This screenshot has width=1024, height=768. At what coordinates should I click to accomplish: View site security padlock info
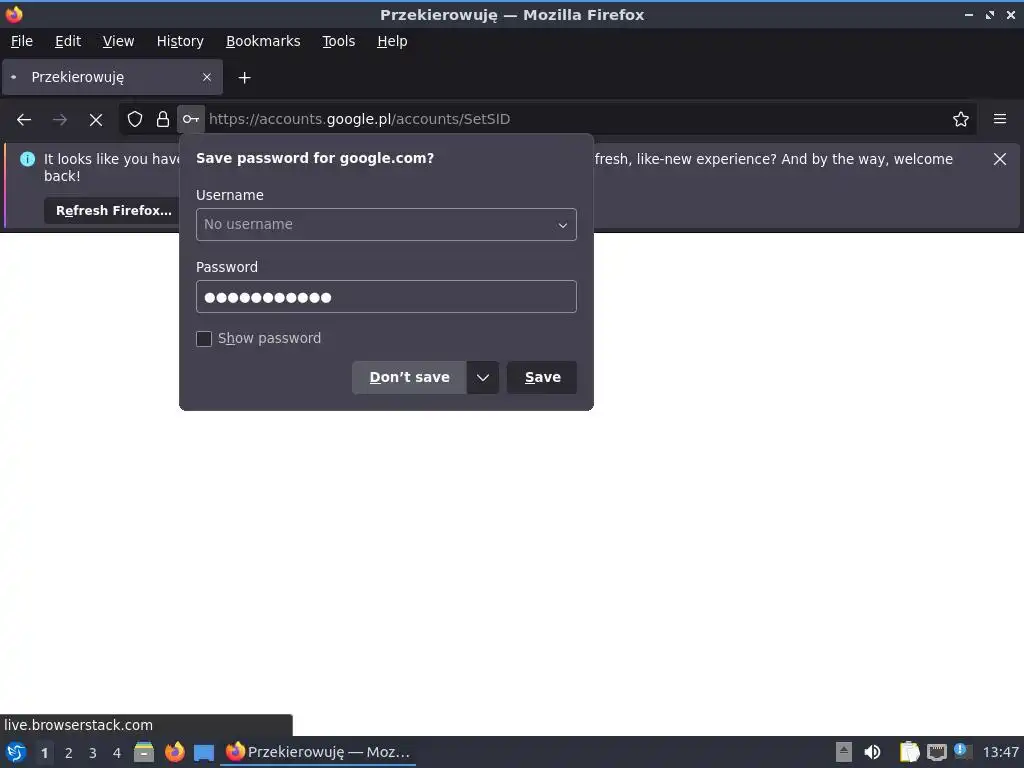pyautogui.click(x=163, y=119)
